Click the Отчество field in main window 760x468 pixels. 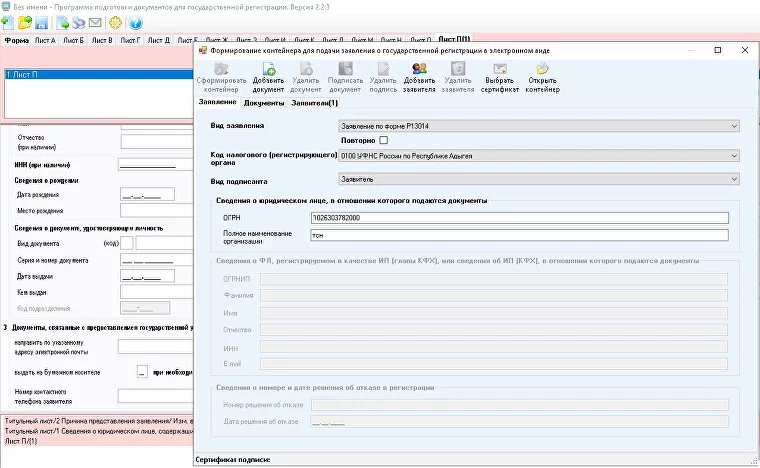pyautogui.click(x=157, y=141)
